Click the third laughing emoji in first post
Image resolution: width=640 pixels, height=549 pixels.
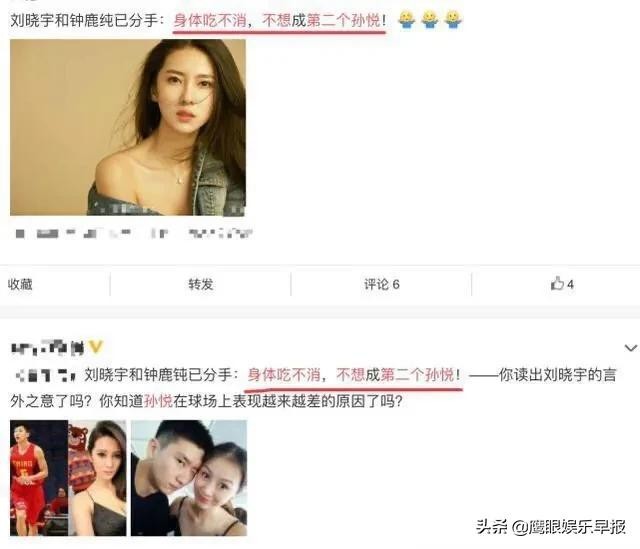[x=453, y=20]
